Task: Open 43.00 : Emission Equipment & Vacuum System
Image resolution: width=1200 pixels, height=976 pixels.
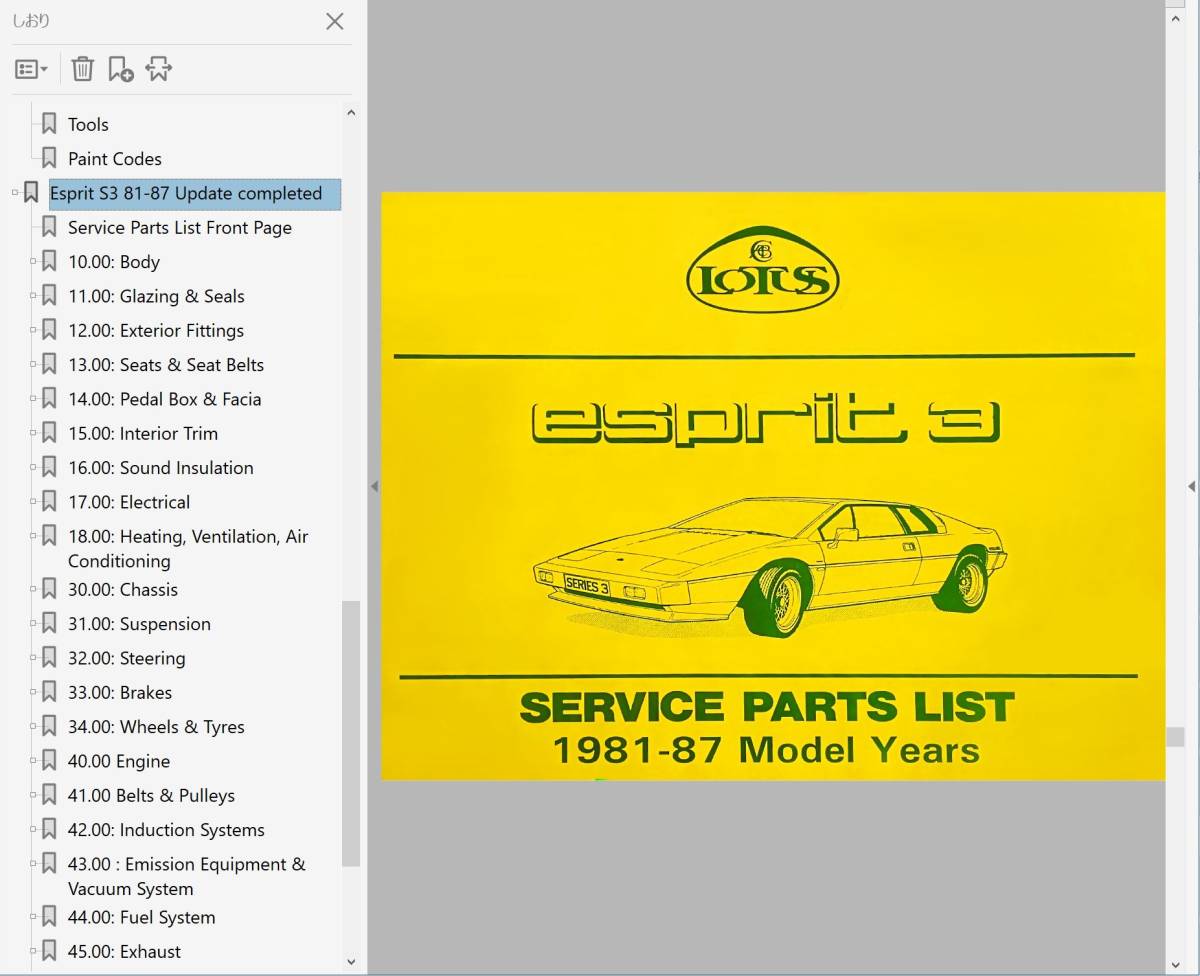Action: (187, 876)
